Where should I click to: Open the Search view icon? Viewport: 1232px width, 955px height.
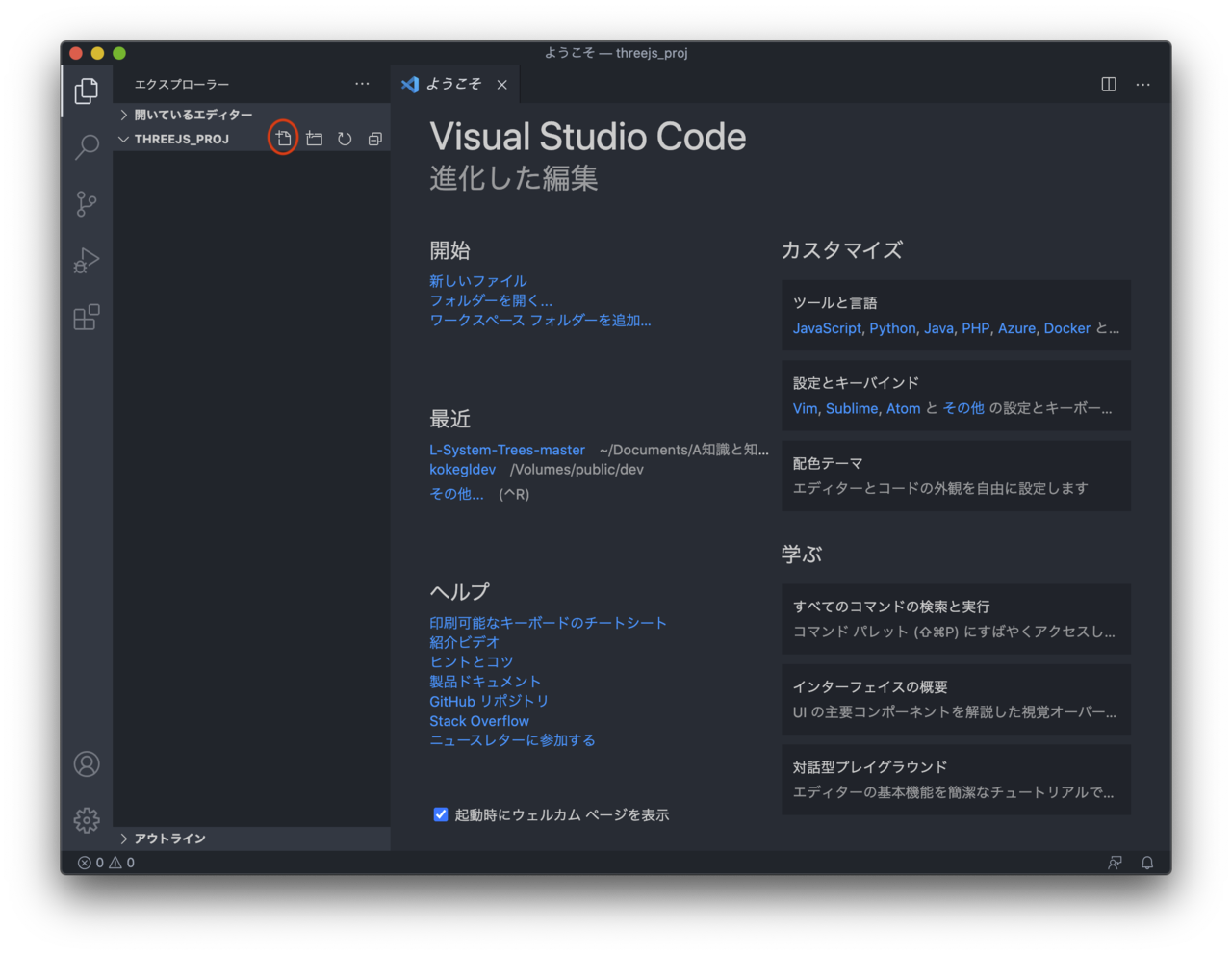pyautogui.click(x=87, y=146)
